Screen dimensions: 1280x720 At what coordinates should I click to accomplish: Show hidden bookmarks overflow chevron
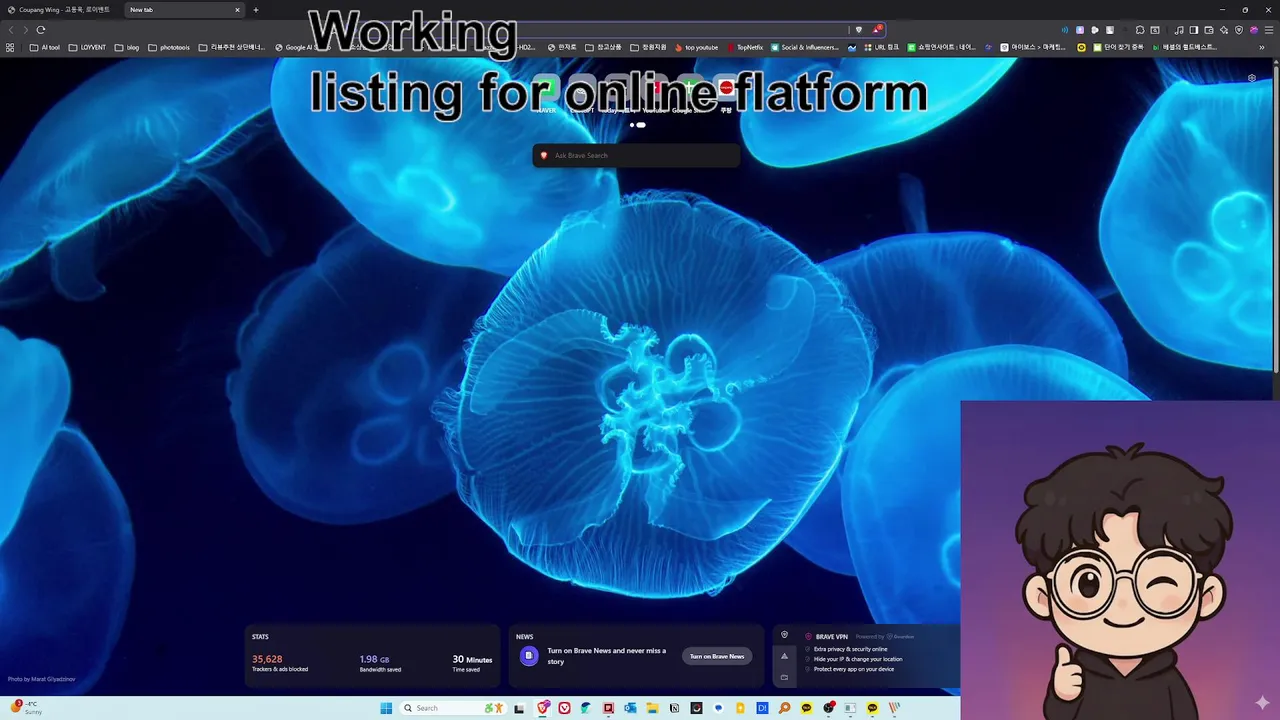point(1262,47)
